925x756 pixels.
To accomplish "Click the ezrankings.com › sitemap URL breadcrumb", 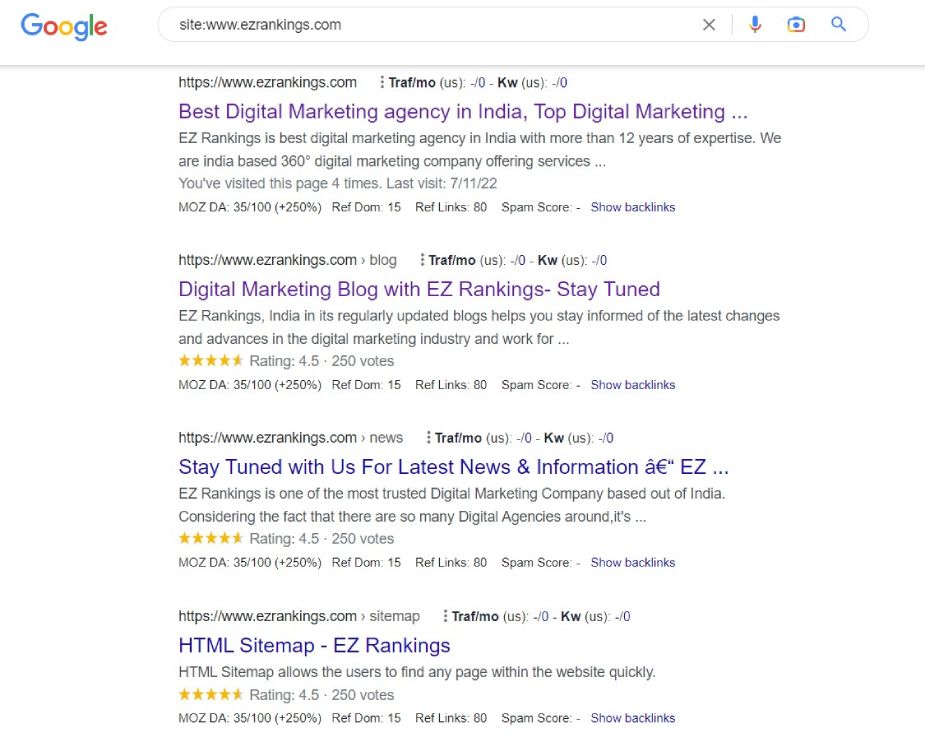I will tap(299, 616).
